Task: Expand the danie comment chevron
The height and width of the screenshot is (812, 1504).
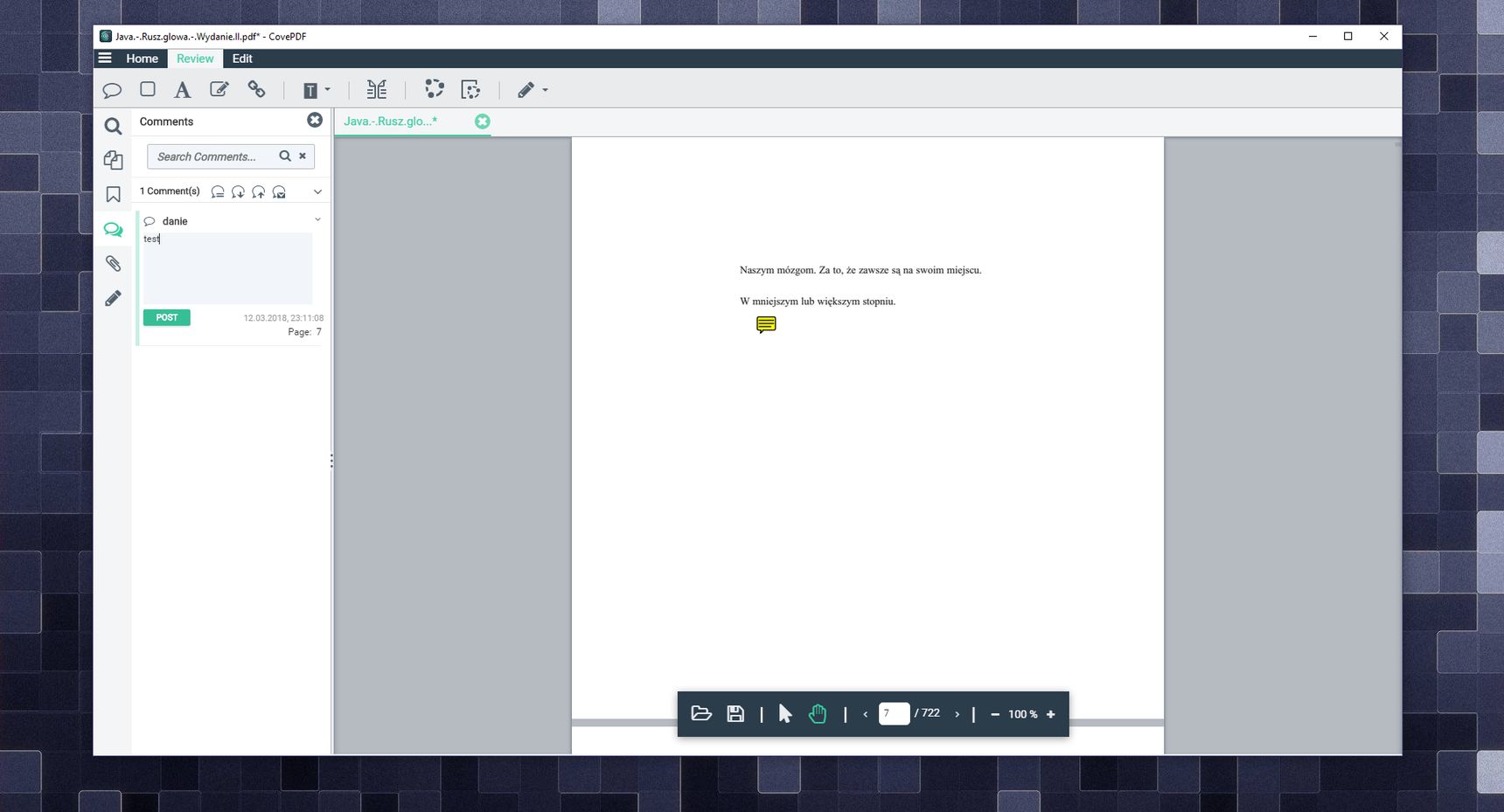Action: click(317, 219)
